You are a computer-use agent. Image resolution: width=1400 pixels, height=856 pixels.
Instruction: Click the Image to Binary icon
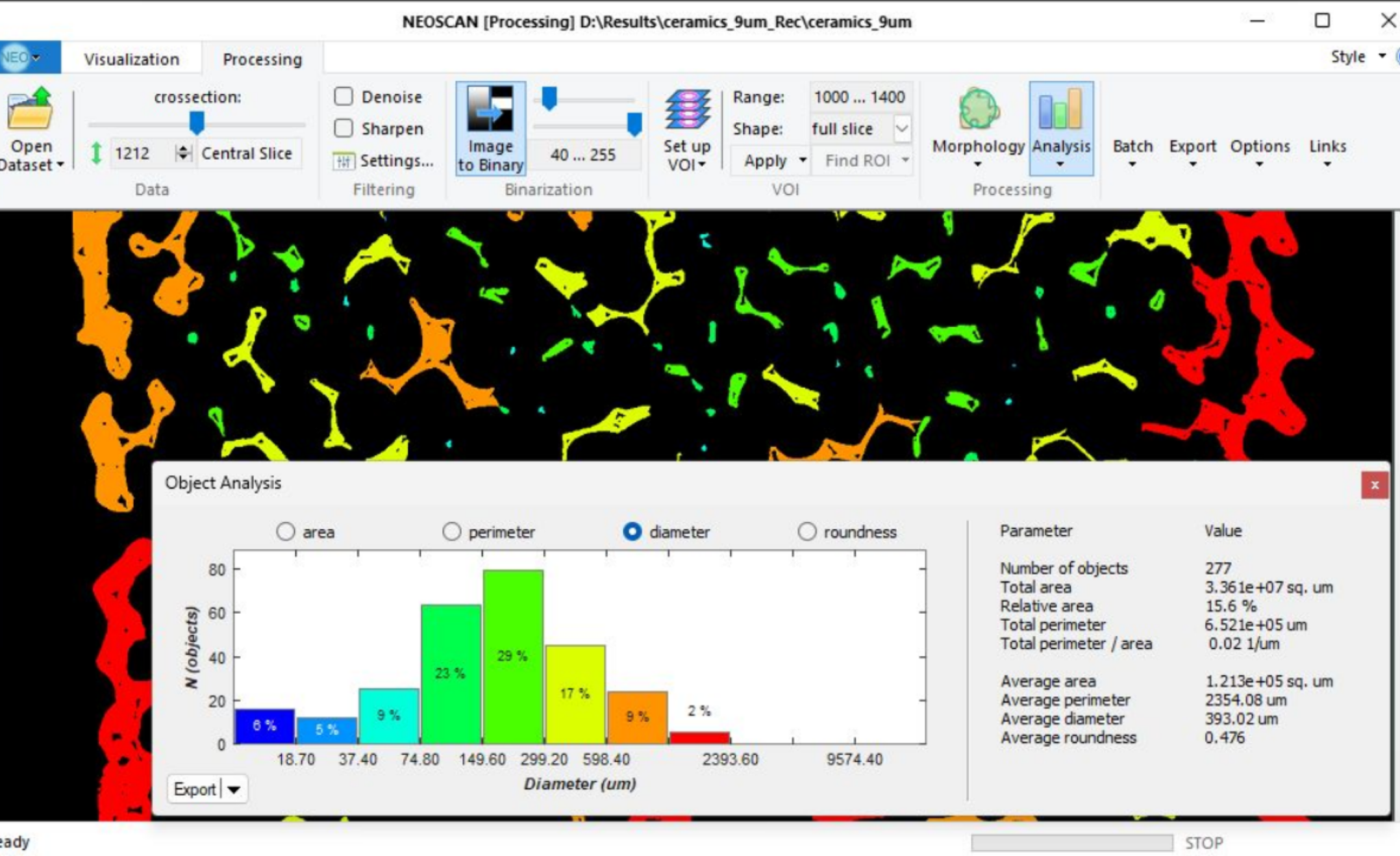coord(490,110)
